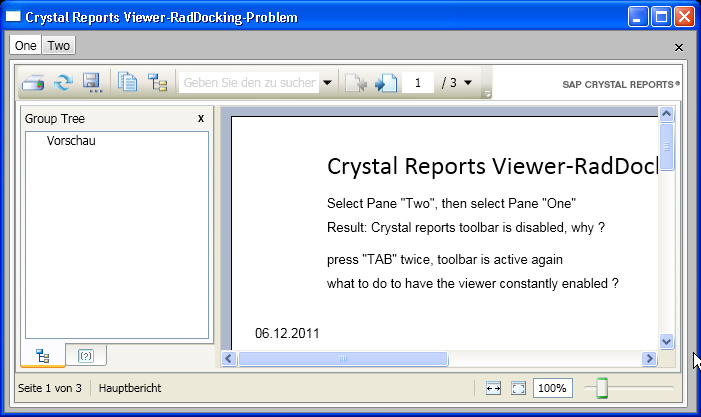Click the 'Select Pane "Two"' line in report

451,203
